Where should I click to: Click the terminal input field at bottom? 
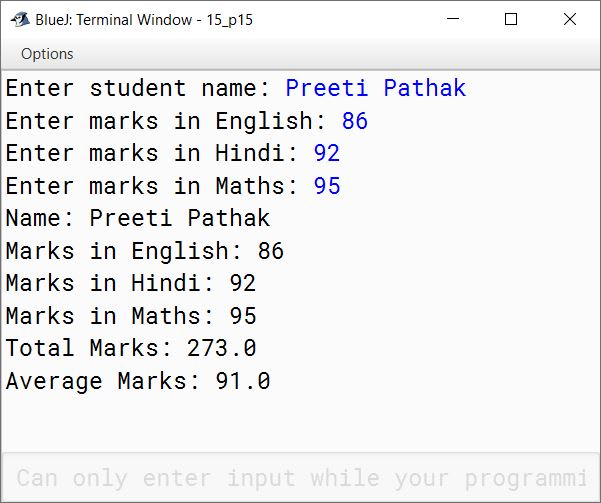coord(300,478)
